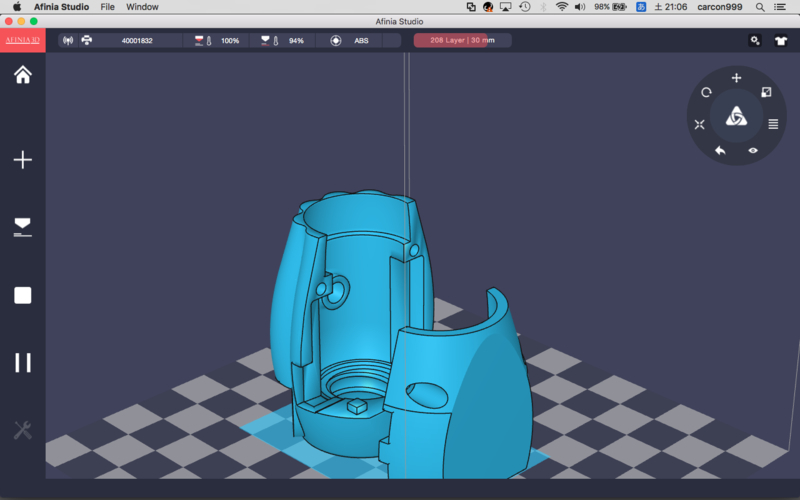Click the printer icon in status bar
The image size is (800, 500).
87,40
